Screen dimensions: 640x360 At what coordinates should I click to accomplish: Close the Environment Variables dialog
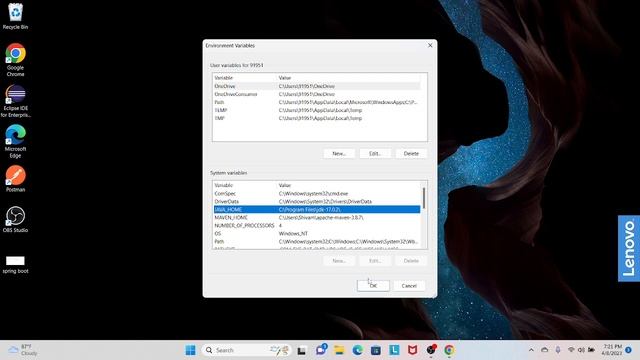pyautogui.click(x=430, y=45)
